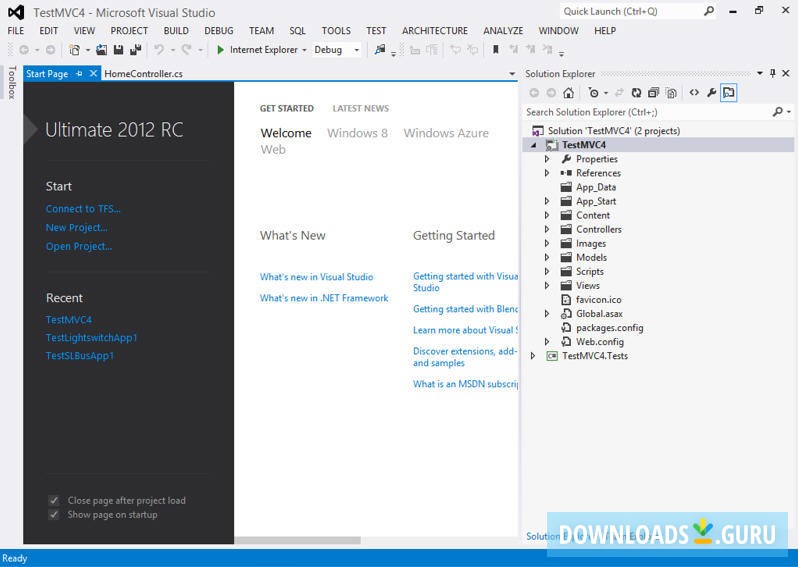Open What's new in Visual Studio link
The width and height of the screenshot is (798, 567).
pyautogui.click(x=316, y=277)
